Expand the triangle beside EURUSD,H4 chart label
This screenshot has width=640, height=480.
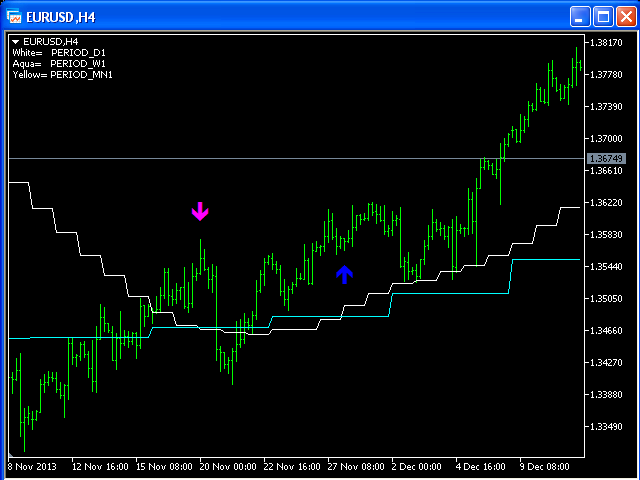[x=15, y=42]
